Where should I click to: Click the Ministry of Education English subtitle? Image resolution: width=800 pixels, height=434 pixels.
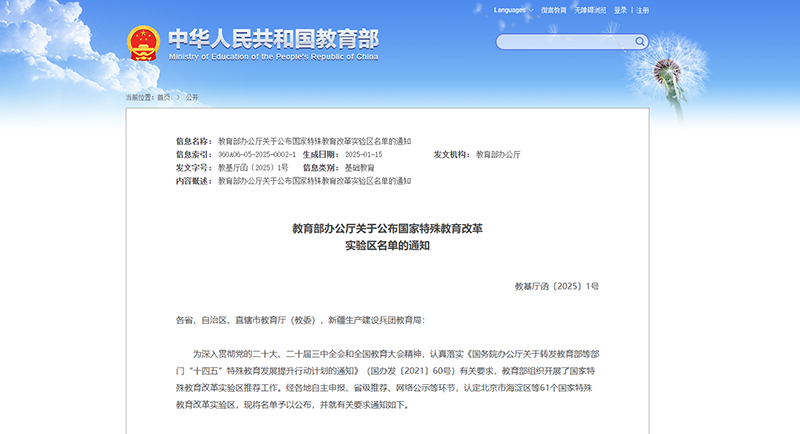(273, 57)
